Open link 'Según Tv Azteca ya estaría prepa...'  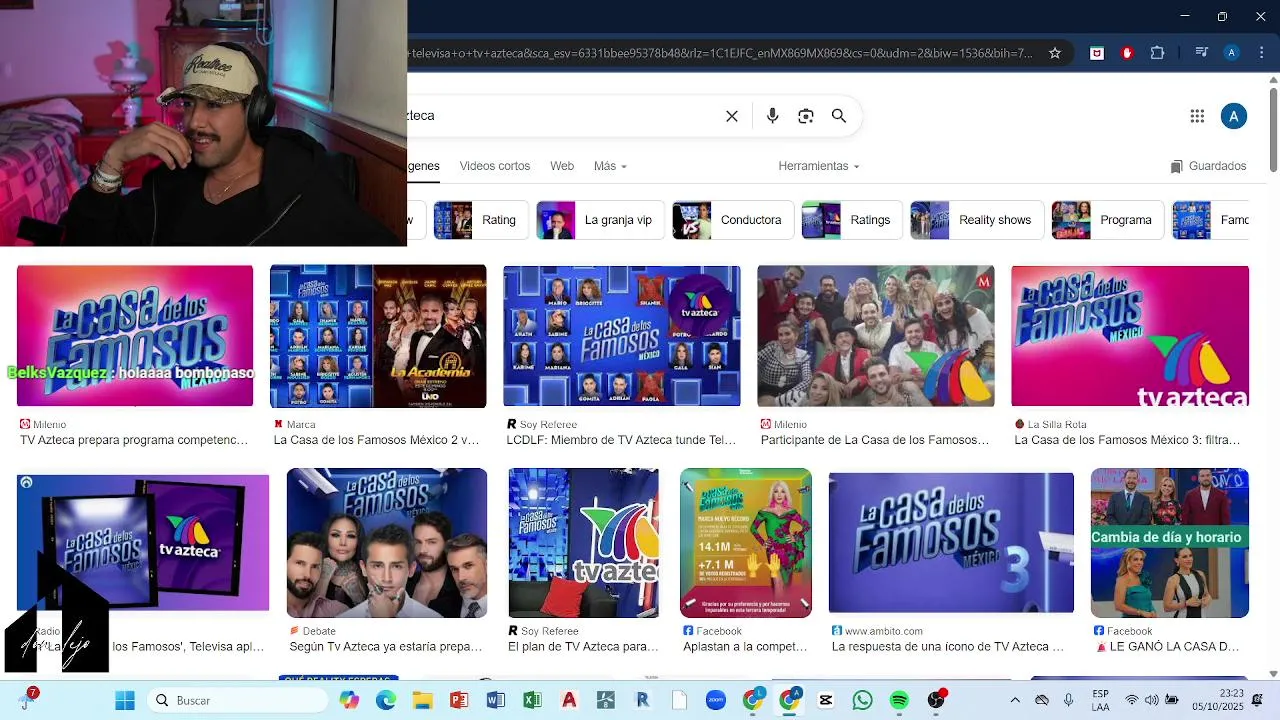pos(386,647)
